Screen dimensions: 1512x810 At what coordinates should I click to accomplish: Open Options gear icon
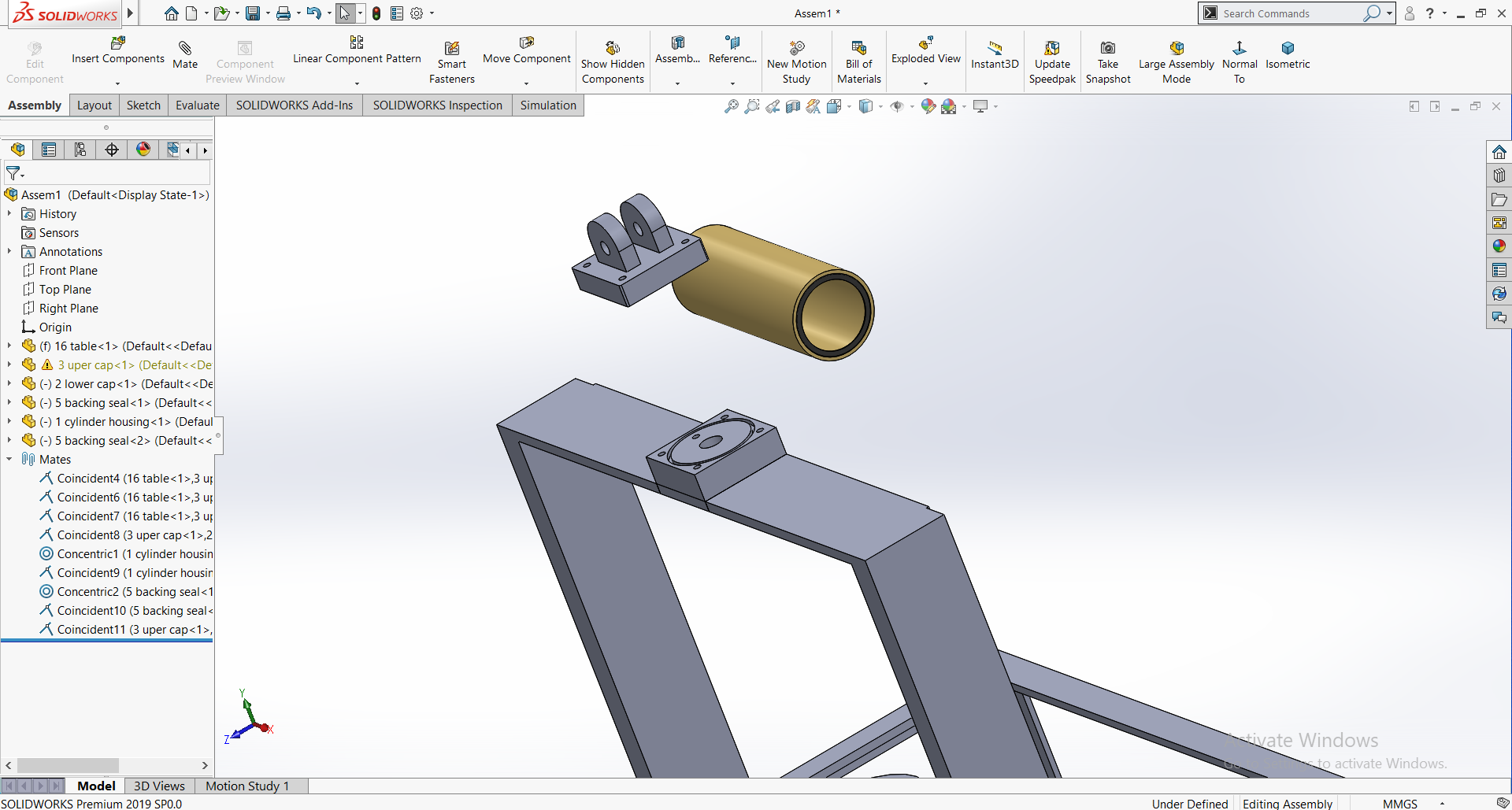tap(417, 13)
